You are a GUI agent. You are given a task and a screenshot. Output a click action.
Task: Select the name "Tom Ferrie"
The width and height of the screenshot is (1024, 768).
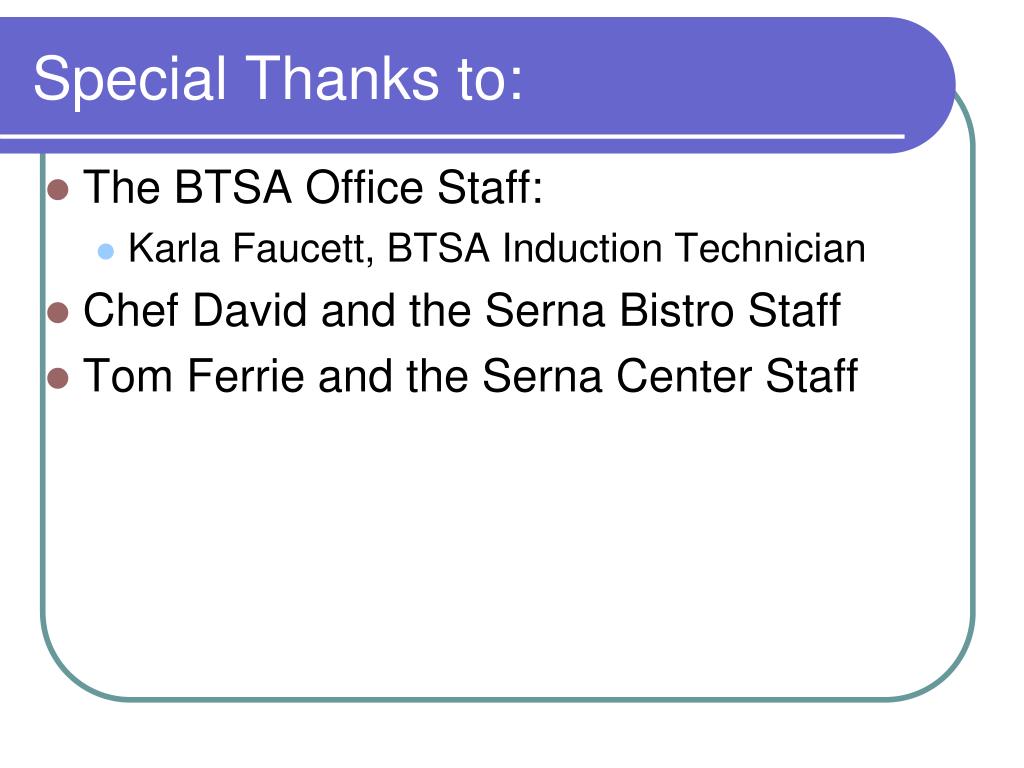click(x=194, y=376)
